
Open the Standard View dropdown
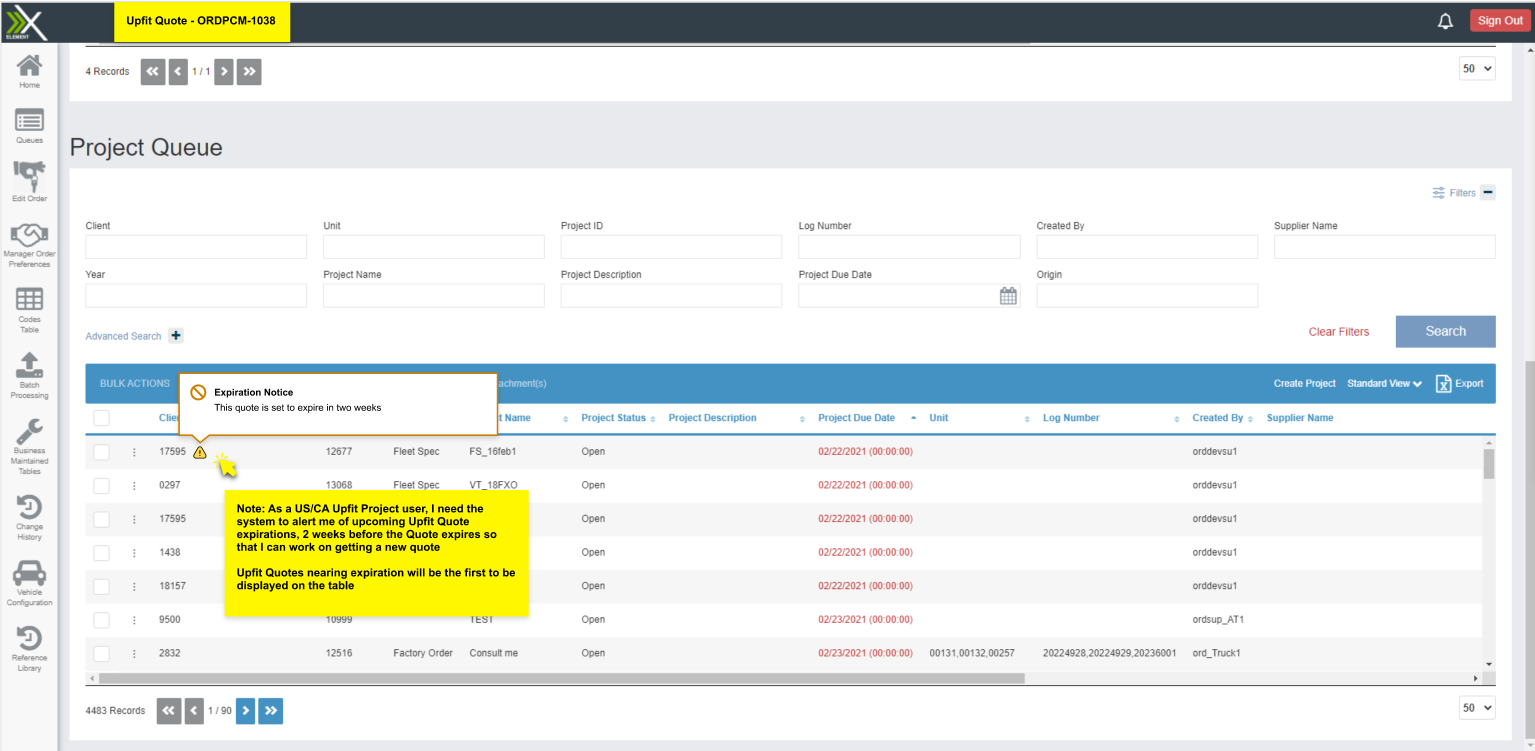(1384, 384)
